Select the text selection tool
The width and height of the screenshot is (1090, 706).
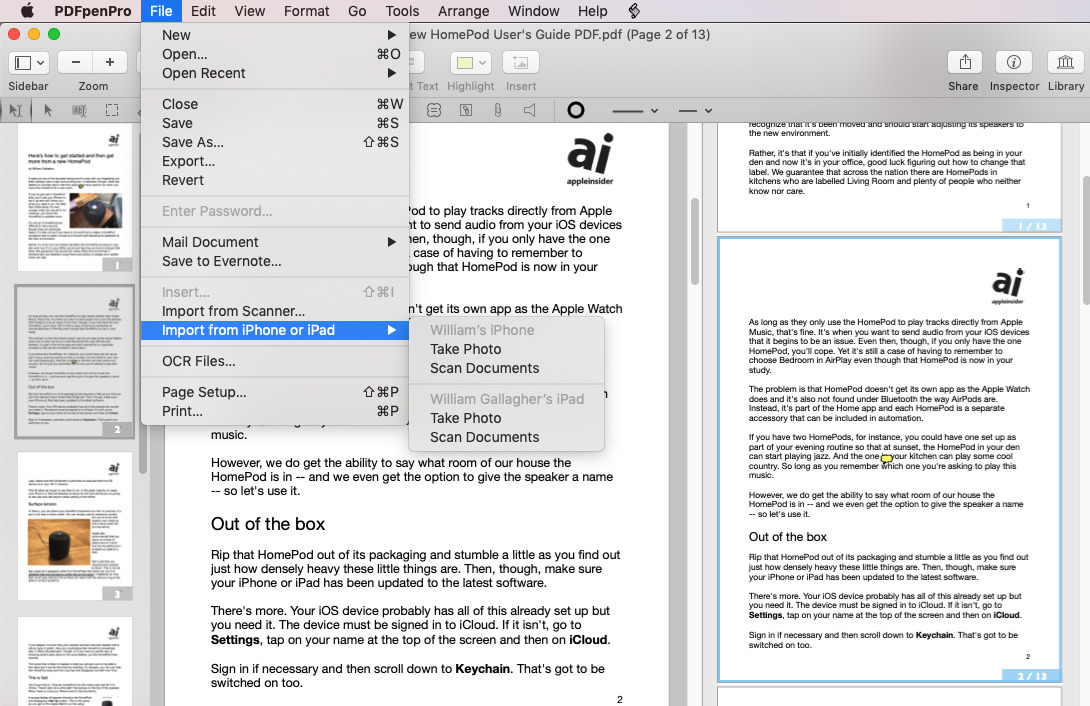(15, 110)
